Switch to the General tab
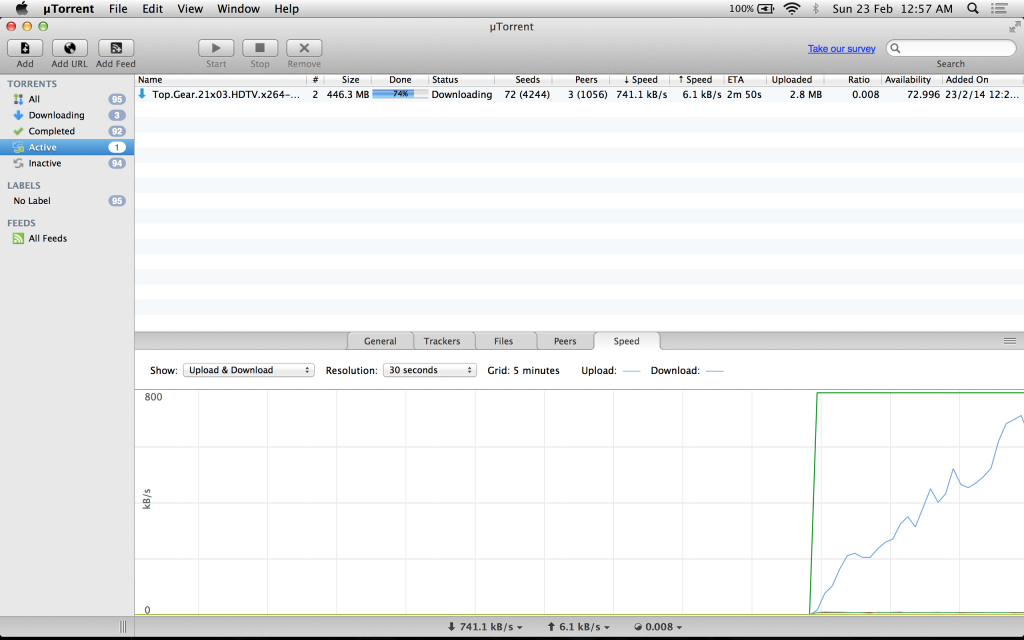Viewport: 1024px width, 640px height. point(380,341)
